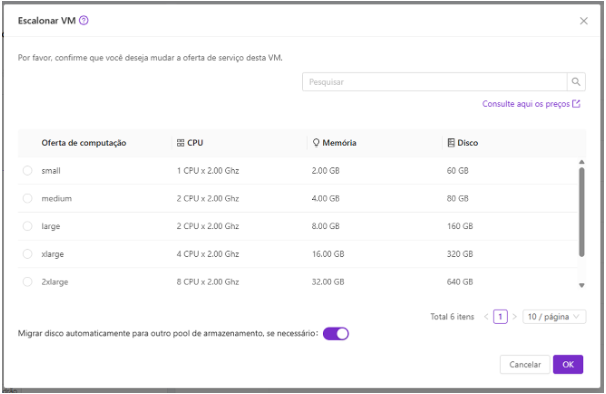Click the 1 CPU x 2.00 Ghz cell
The image size is (606, 394).
coord(208,171)
